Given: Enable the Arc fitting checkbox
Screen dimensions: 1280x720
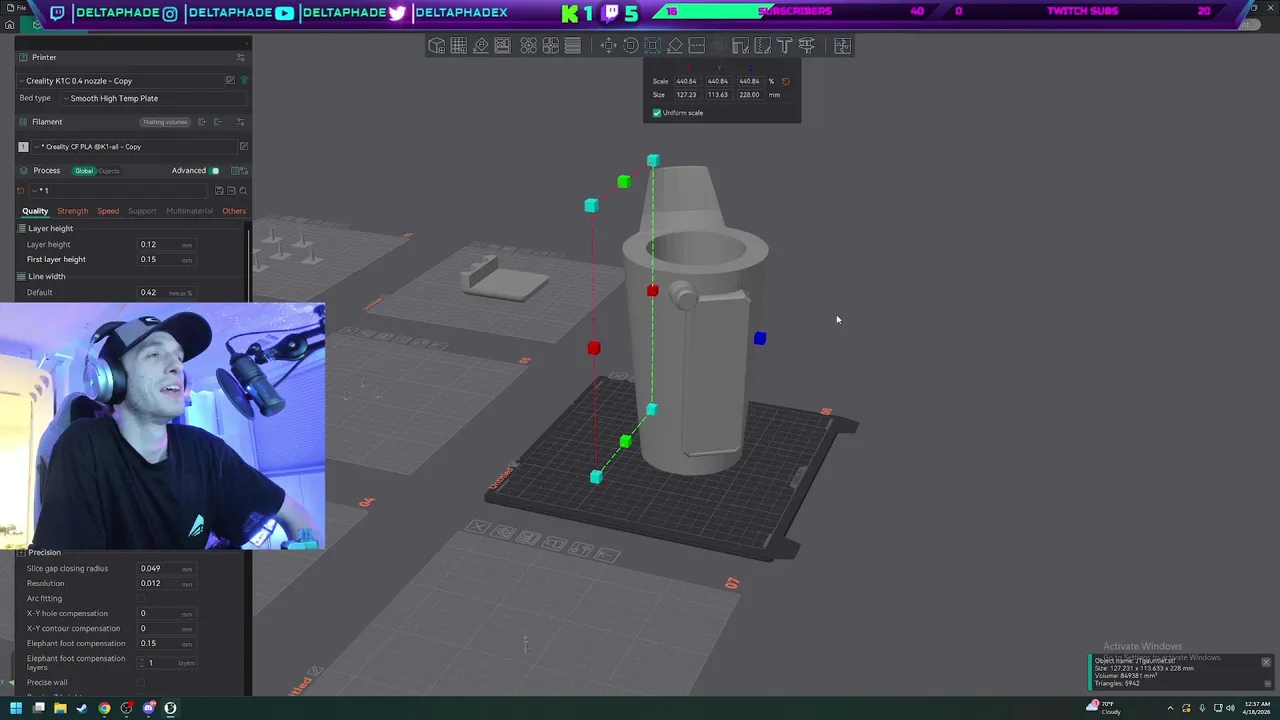Looking at the screenshot, I should pos(141,598).
